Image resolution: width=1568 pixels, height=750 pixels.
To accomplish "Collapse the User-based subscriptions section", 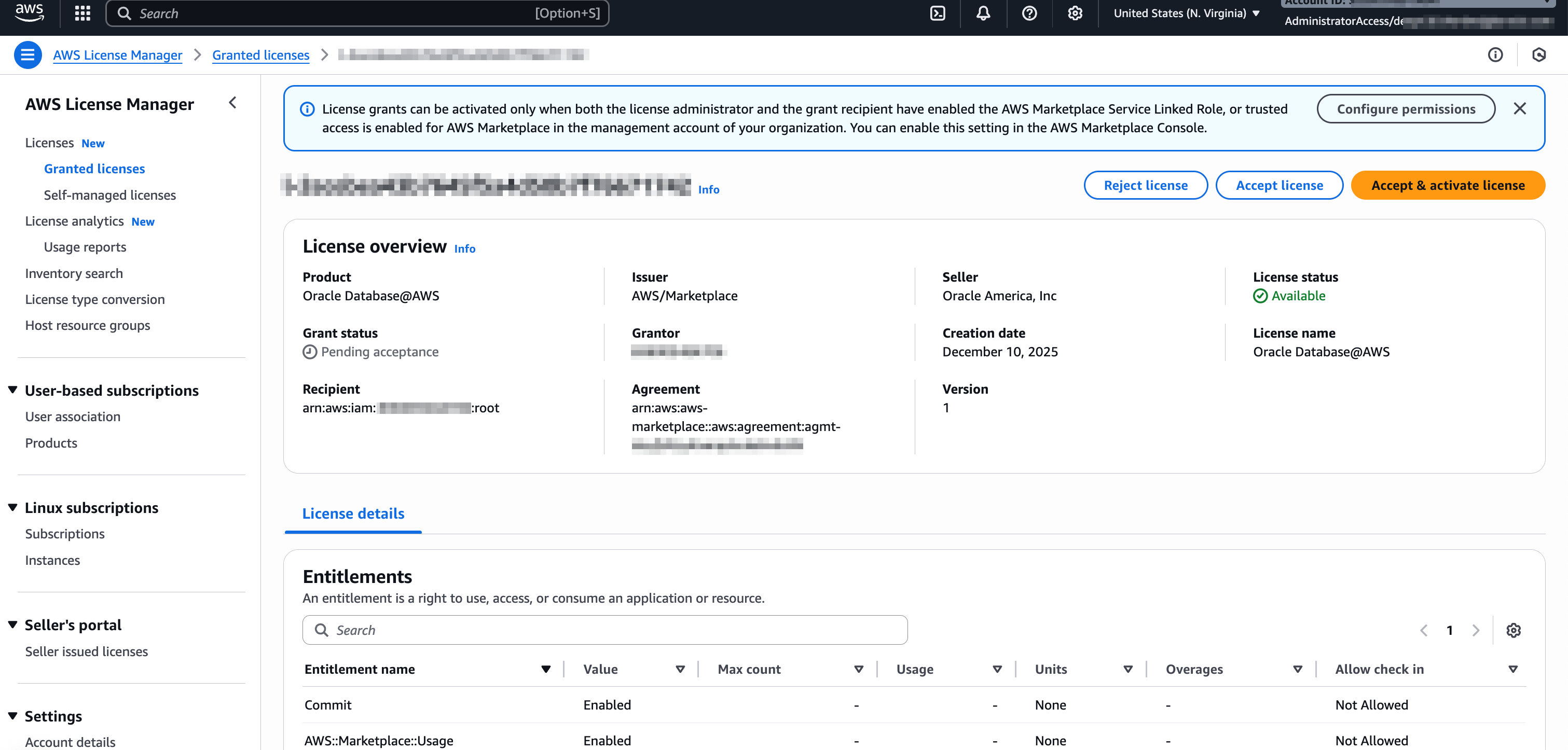I will [x=13, y=390].
